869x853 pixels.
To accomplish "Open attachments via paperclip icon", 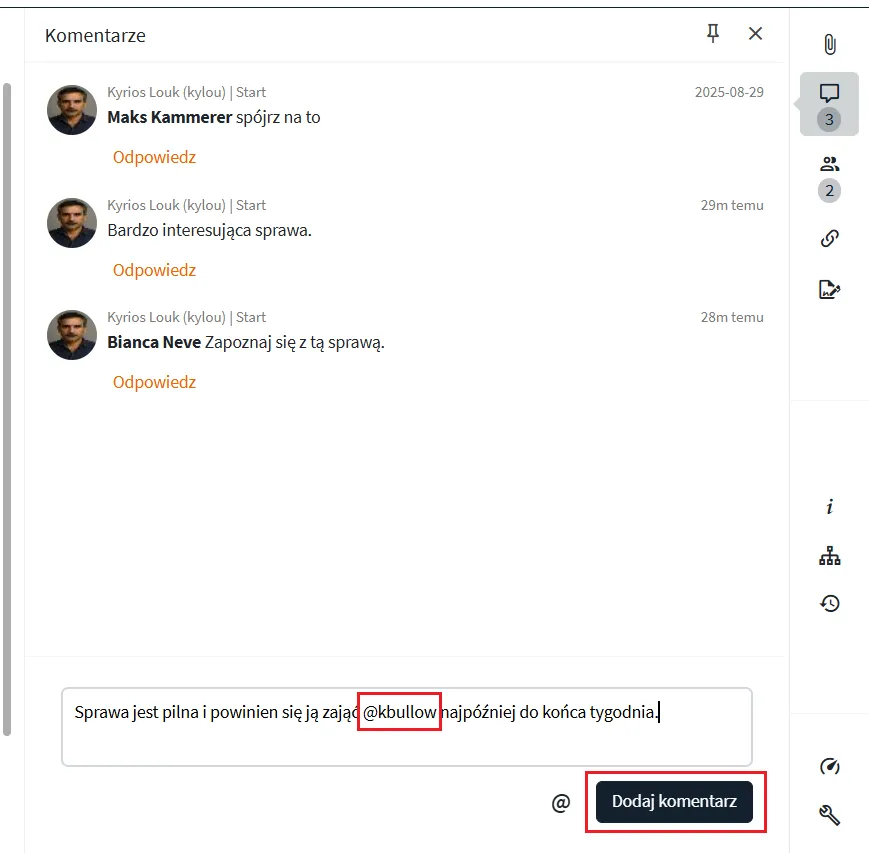I will point(830,44).
